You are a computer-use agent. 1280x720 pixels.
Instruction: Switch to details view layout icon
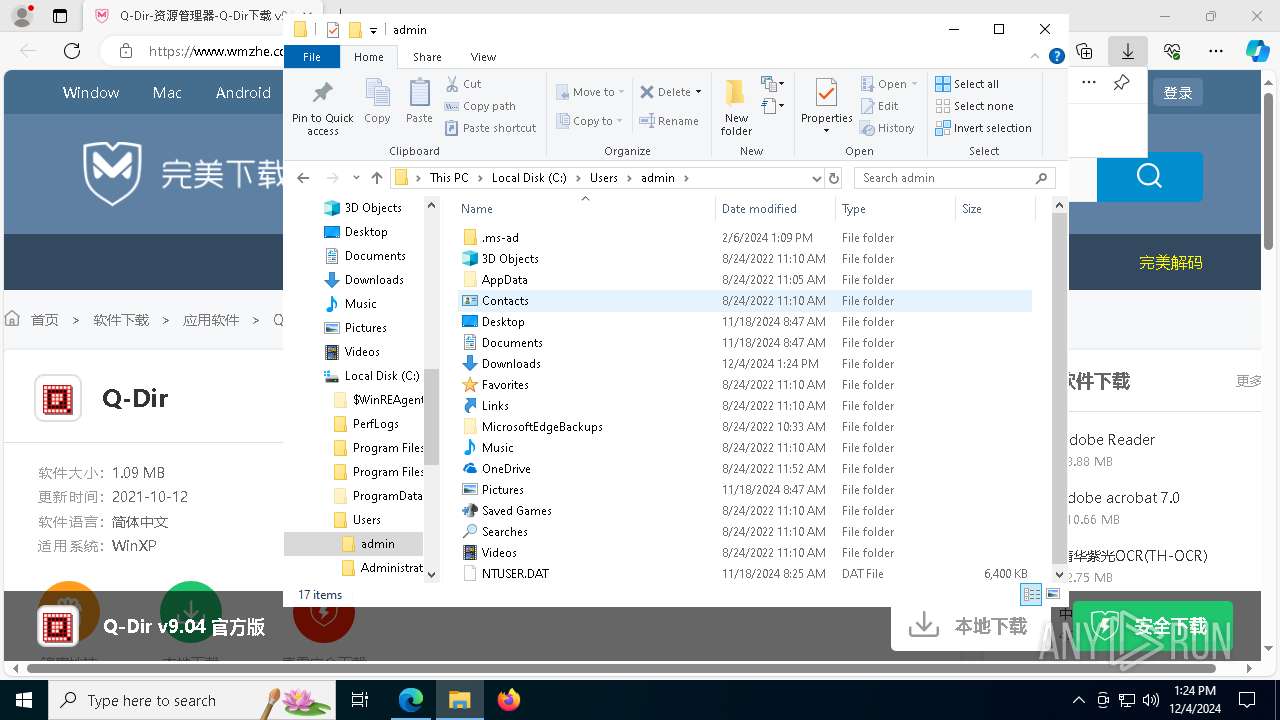[x=1030, y=594]
